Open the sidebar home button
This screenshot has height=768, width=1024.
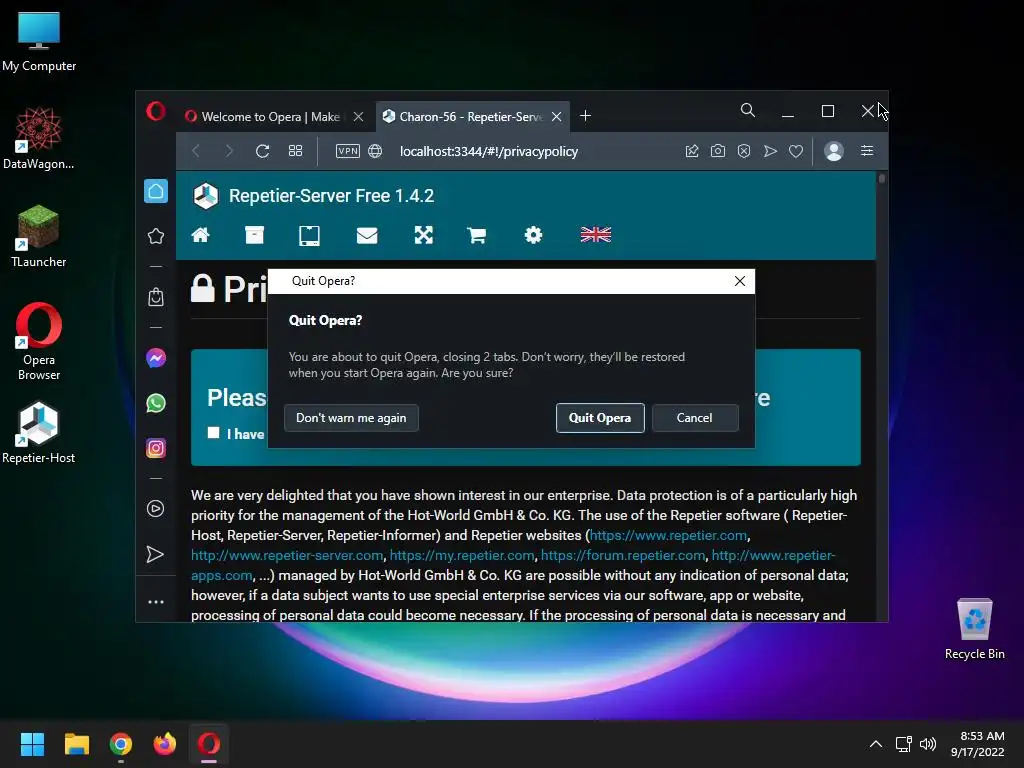pyautogui.click(x=155, y=191)
